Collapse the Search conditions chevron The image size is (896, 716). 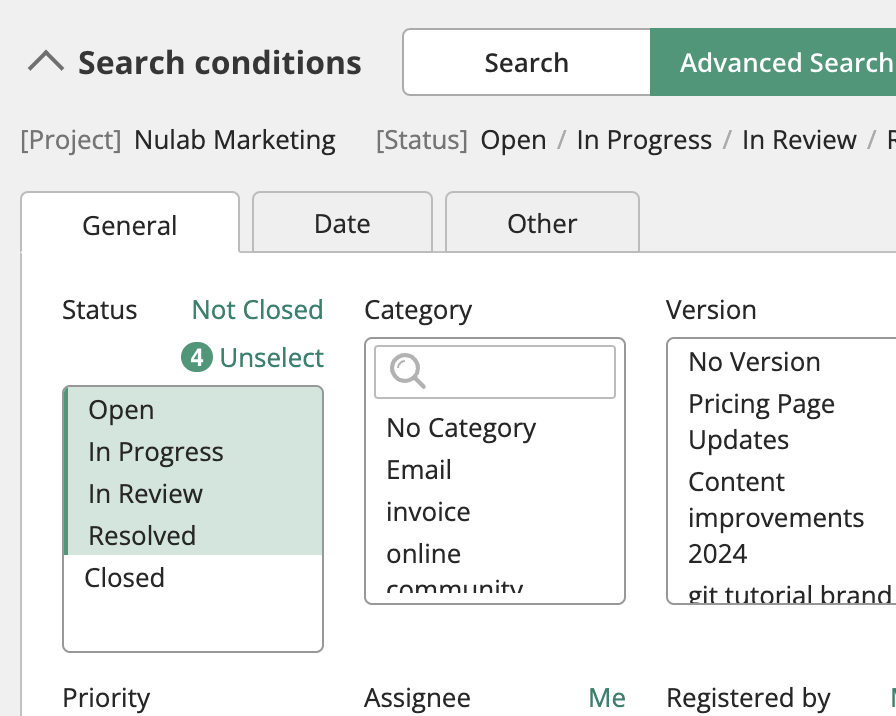(x=46, y=63)
